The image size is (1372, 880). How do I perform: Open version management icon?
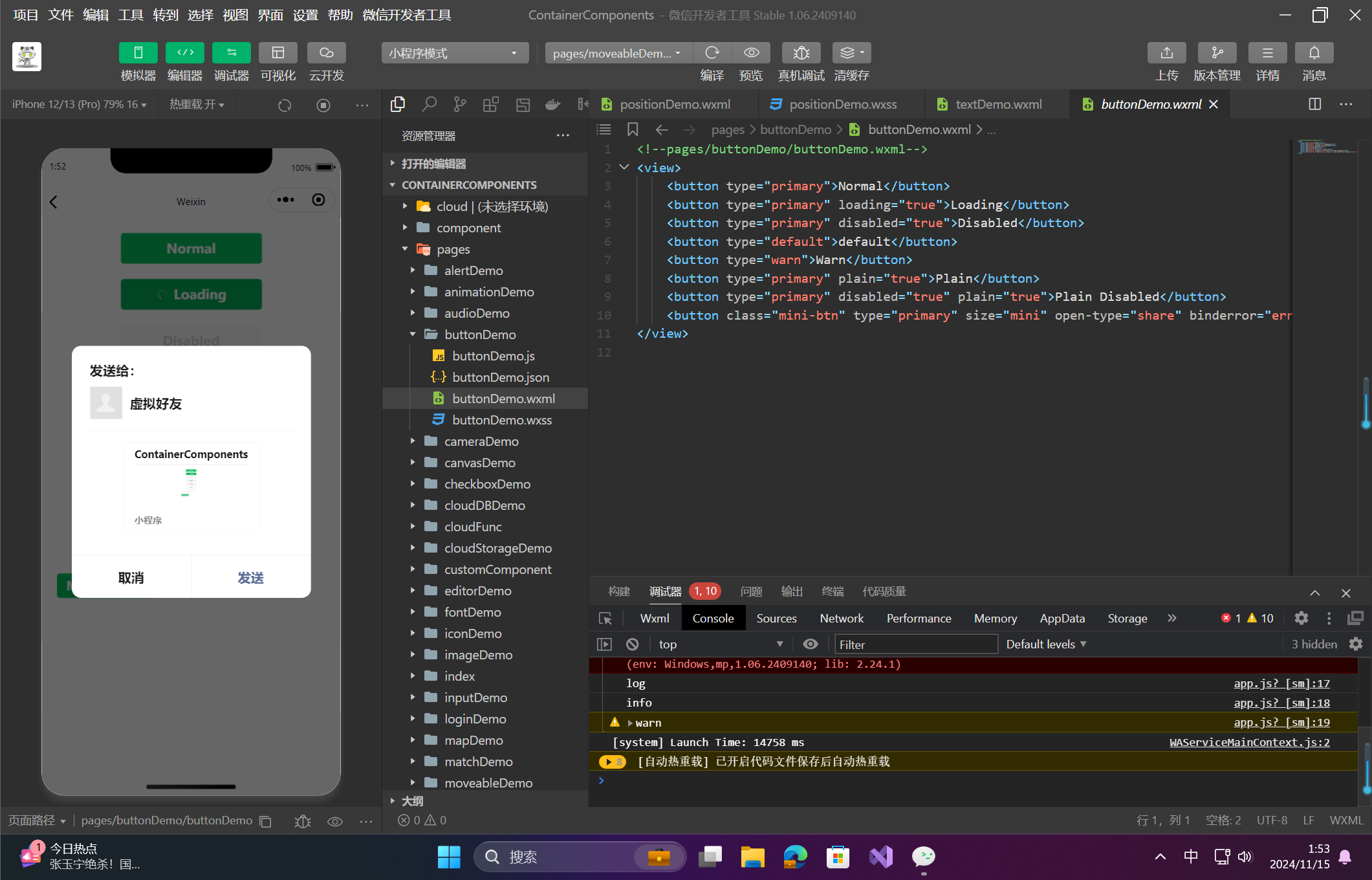[1216, 52]
